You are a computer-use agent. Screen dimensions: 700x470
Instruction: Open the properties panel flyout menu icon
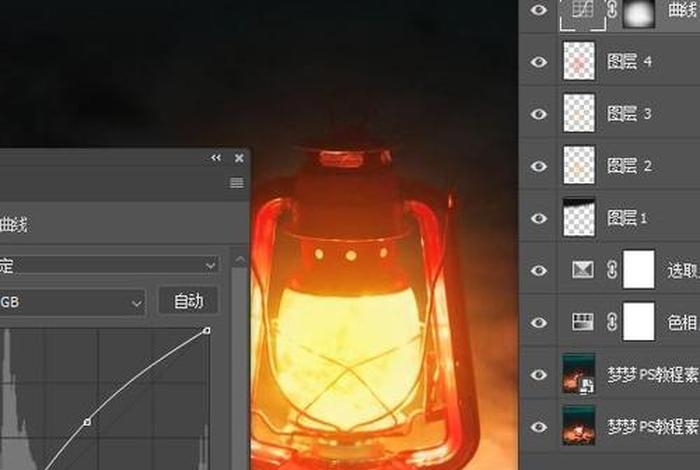tap(237, 183)
